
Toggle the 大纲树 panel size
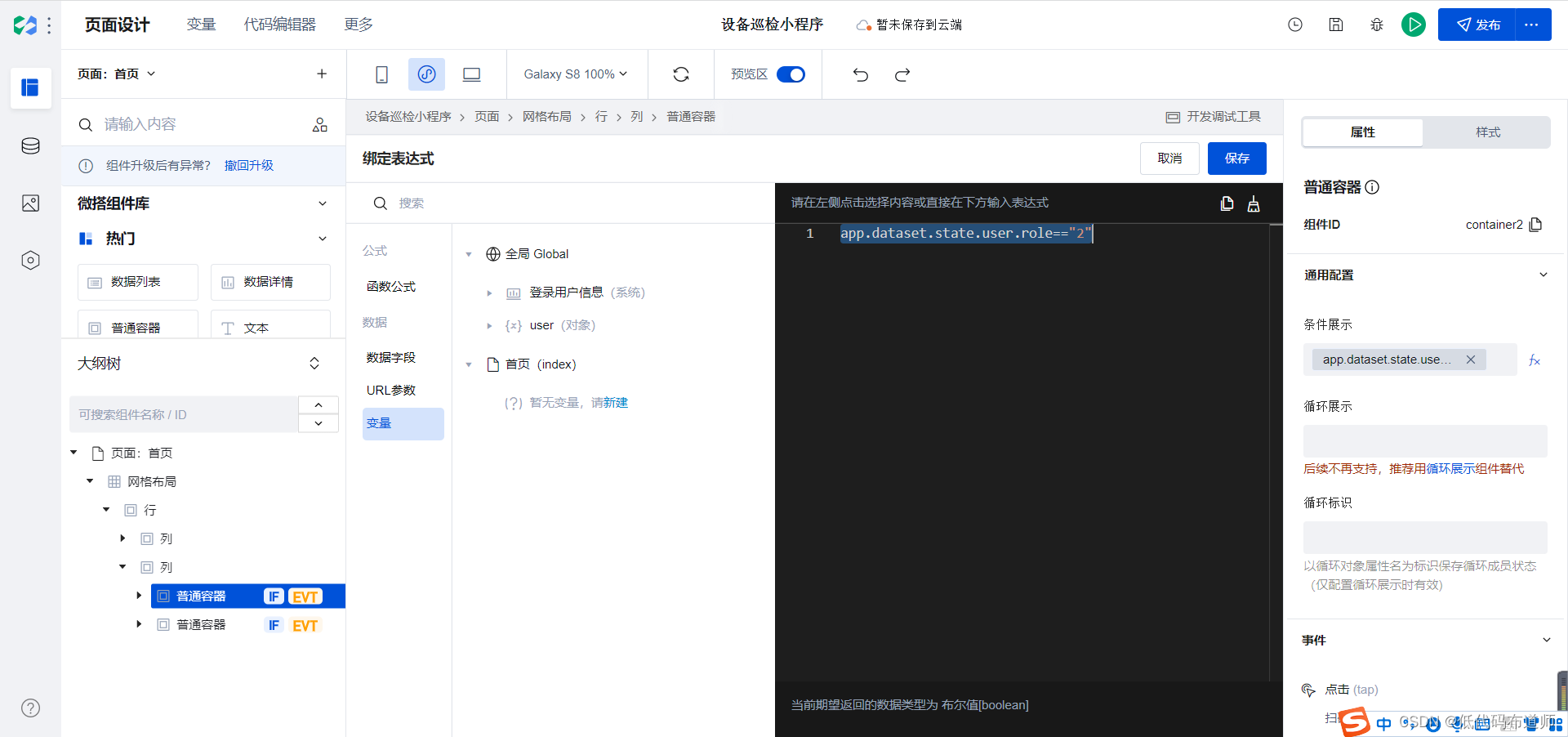(314, 364)
